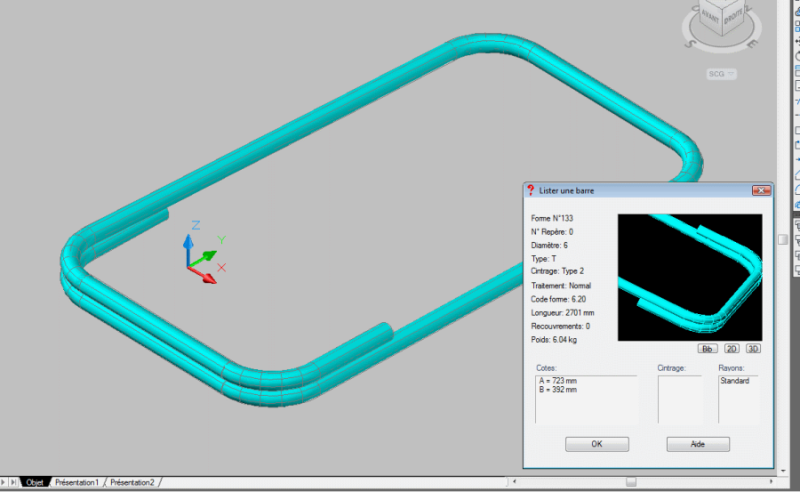Select the Standard entry in Rayons list
This screenshot has width=800, height=492.
pos(735,381)
